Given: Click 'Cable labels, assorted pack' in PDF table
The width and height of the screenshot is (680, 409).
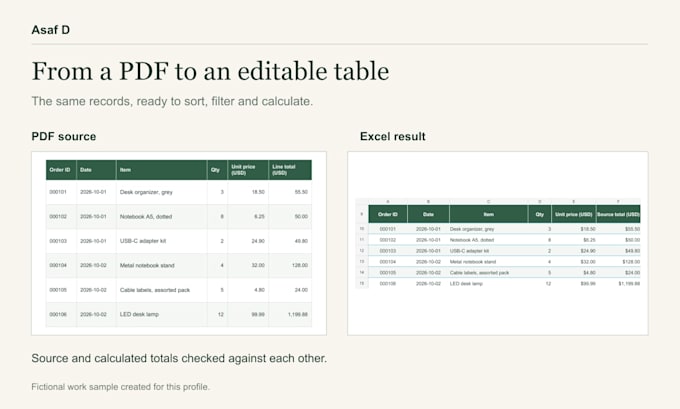Looking at the screenshot, I should click(155, 290).
